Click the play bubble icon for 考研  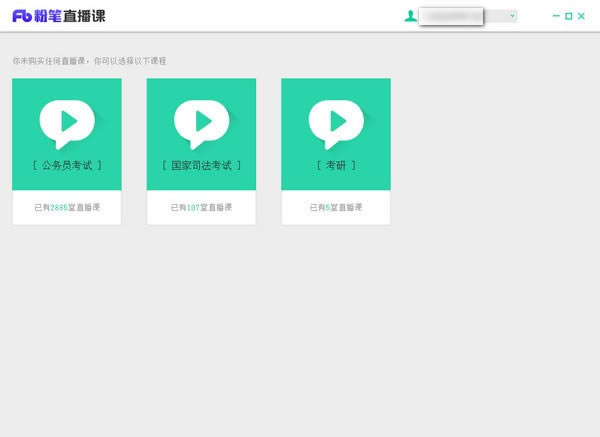335,122
